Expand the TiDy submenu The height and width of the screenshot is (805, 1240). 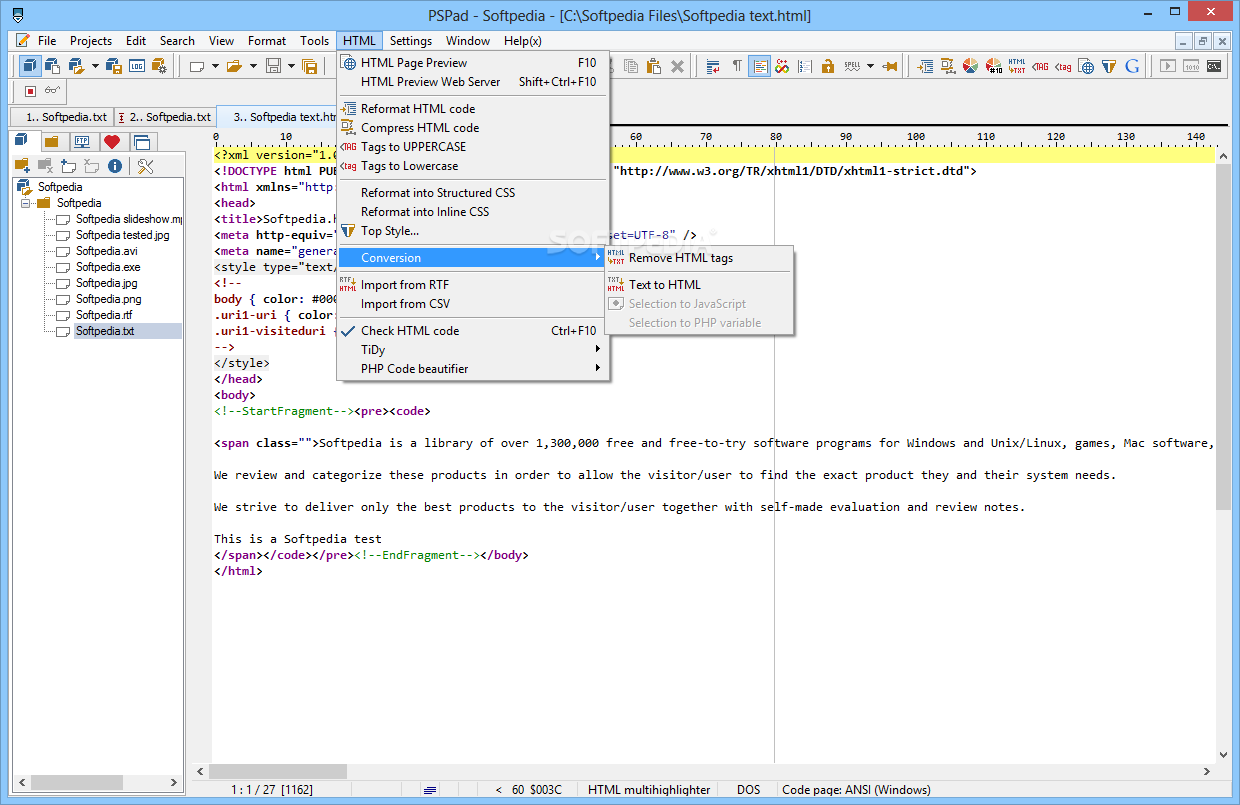click(472, 349)
